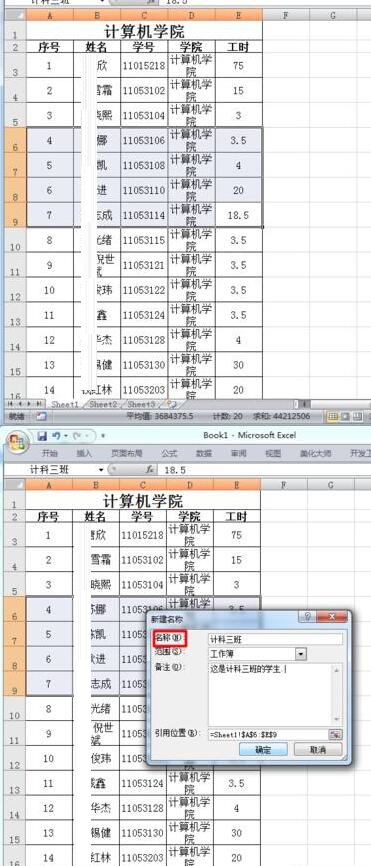The width and height of the screenshot is (371, 866).
Task: Go to the 视图 ribbon tab
Action: (x=273, y=454)
